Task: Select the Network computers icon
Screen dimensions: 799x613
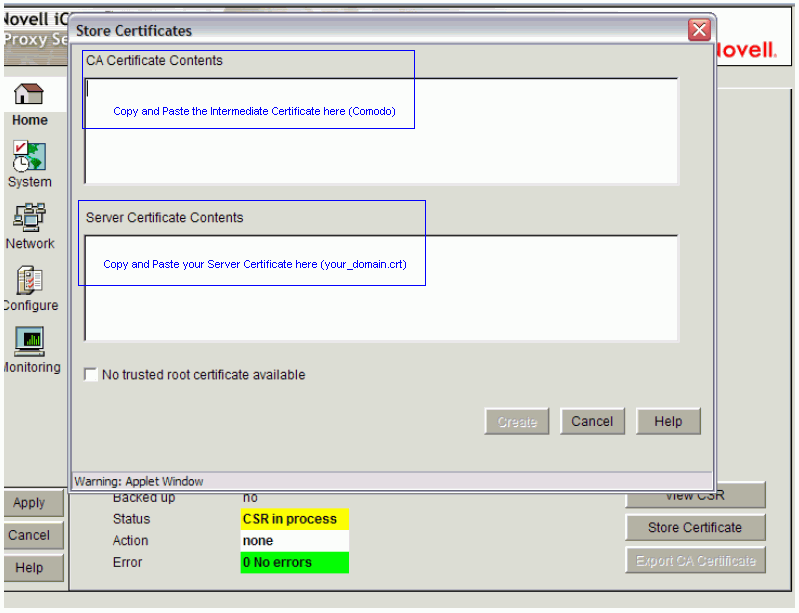Action: [29, 217]
